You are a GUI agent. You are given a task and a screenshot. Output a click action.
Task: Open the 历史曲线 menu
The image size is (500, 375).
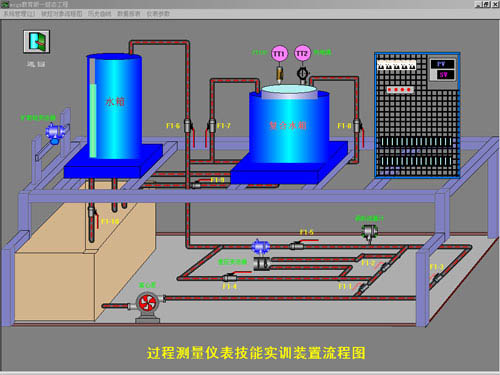99,14
